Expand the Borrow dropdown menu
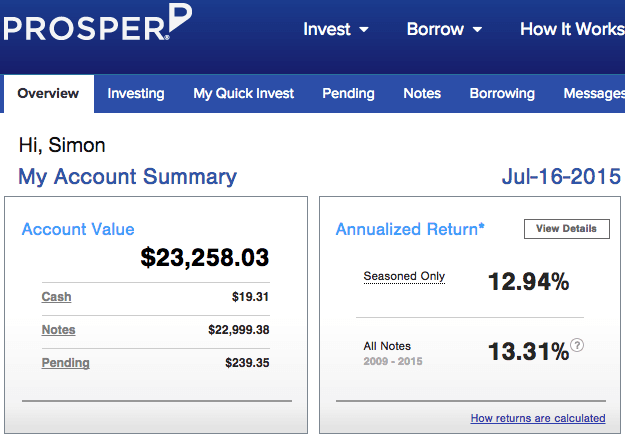The width and height of the screenshot is (625, 437). (444, 29)
